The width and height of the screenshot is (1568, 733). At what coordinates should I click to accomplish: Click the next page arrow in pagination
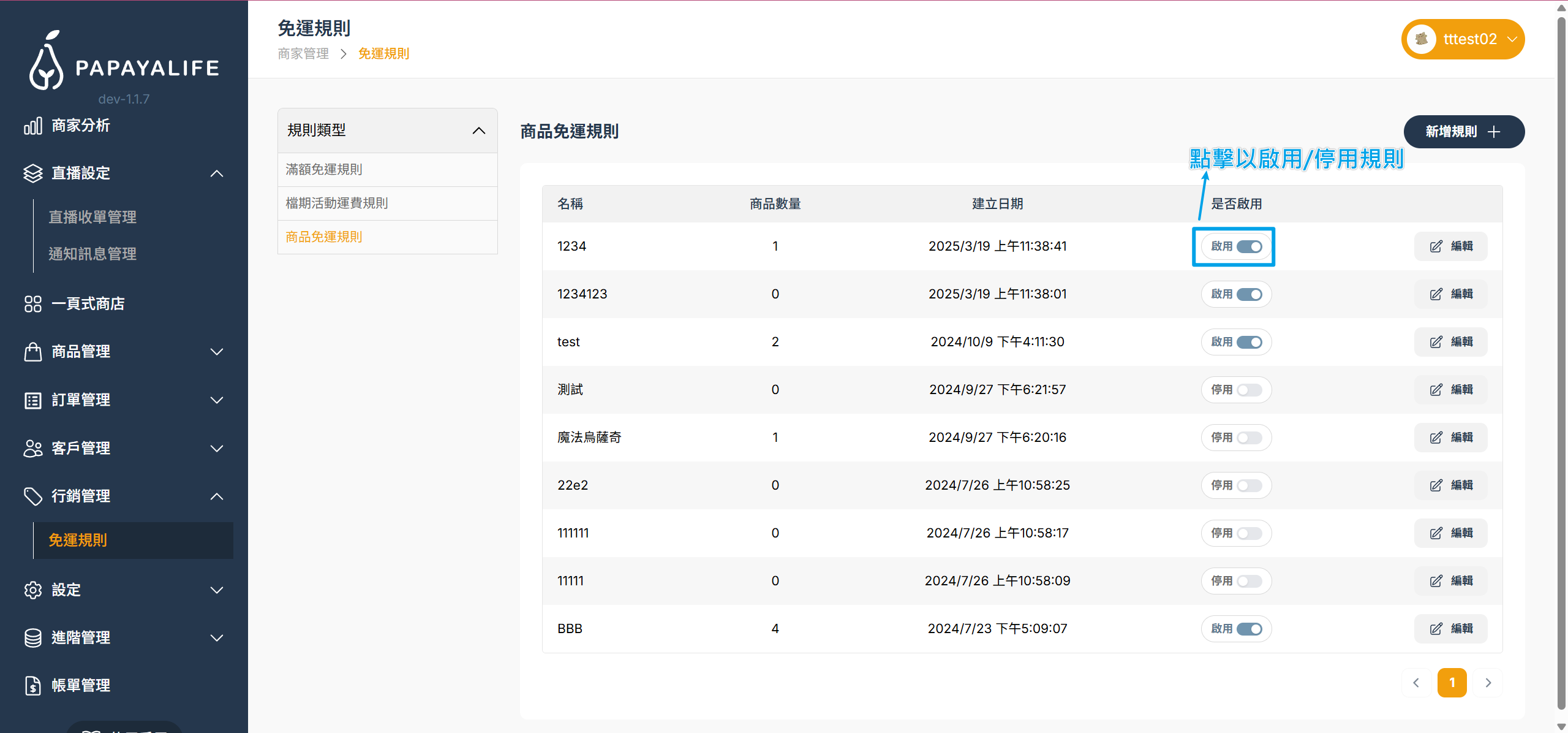pyautogui.click(x=1488, y=682)
